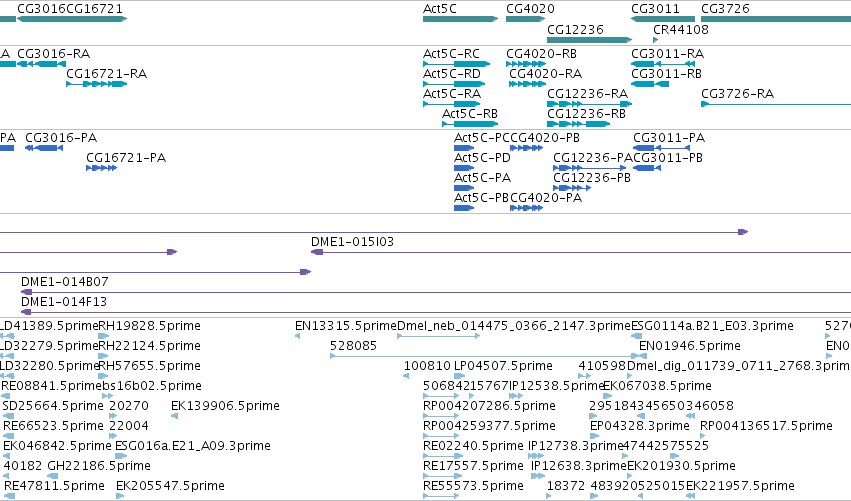The image size is (851, 501).
Task: Select the Act5C-RA transcript label
Action: [x=452, y=94]
